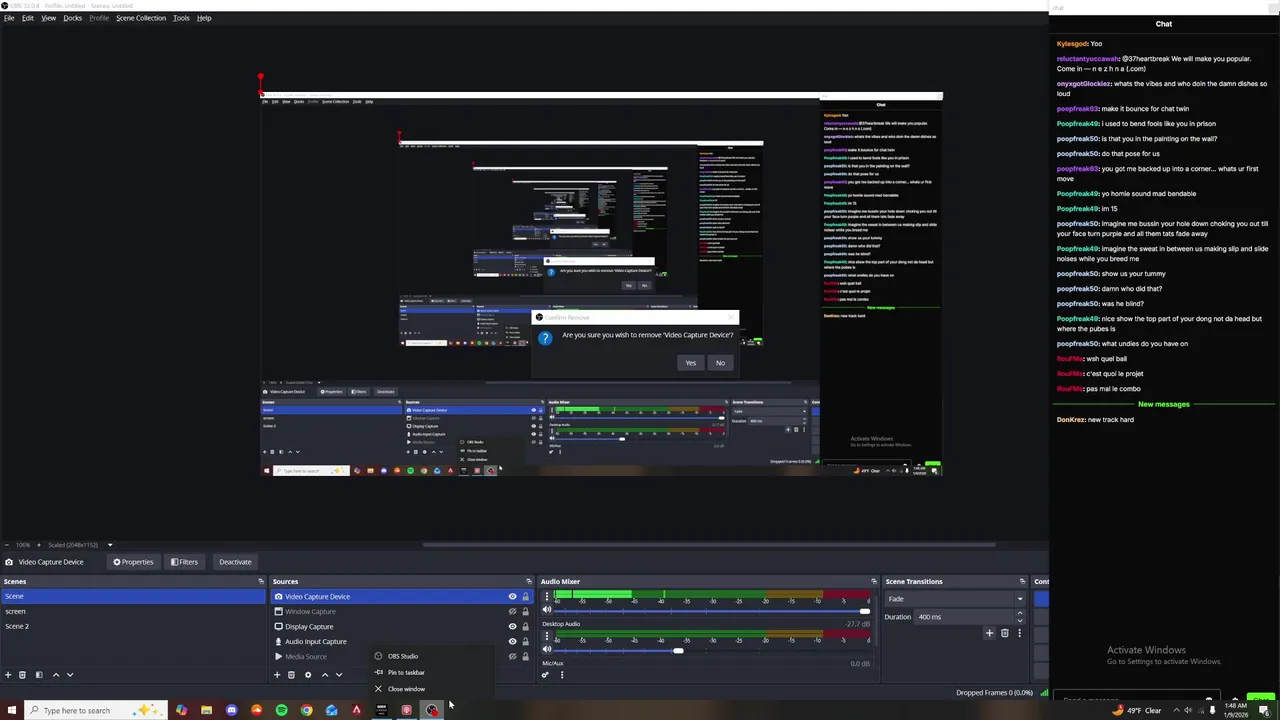Screen dimensions: 1280x720
Task: Toggle lock on Audio Input Capture source
Action: 525,642
